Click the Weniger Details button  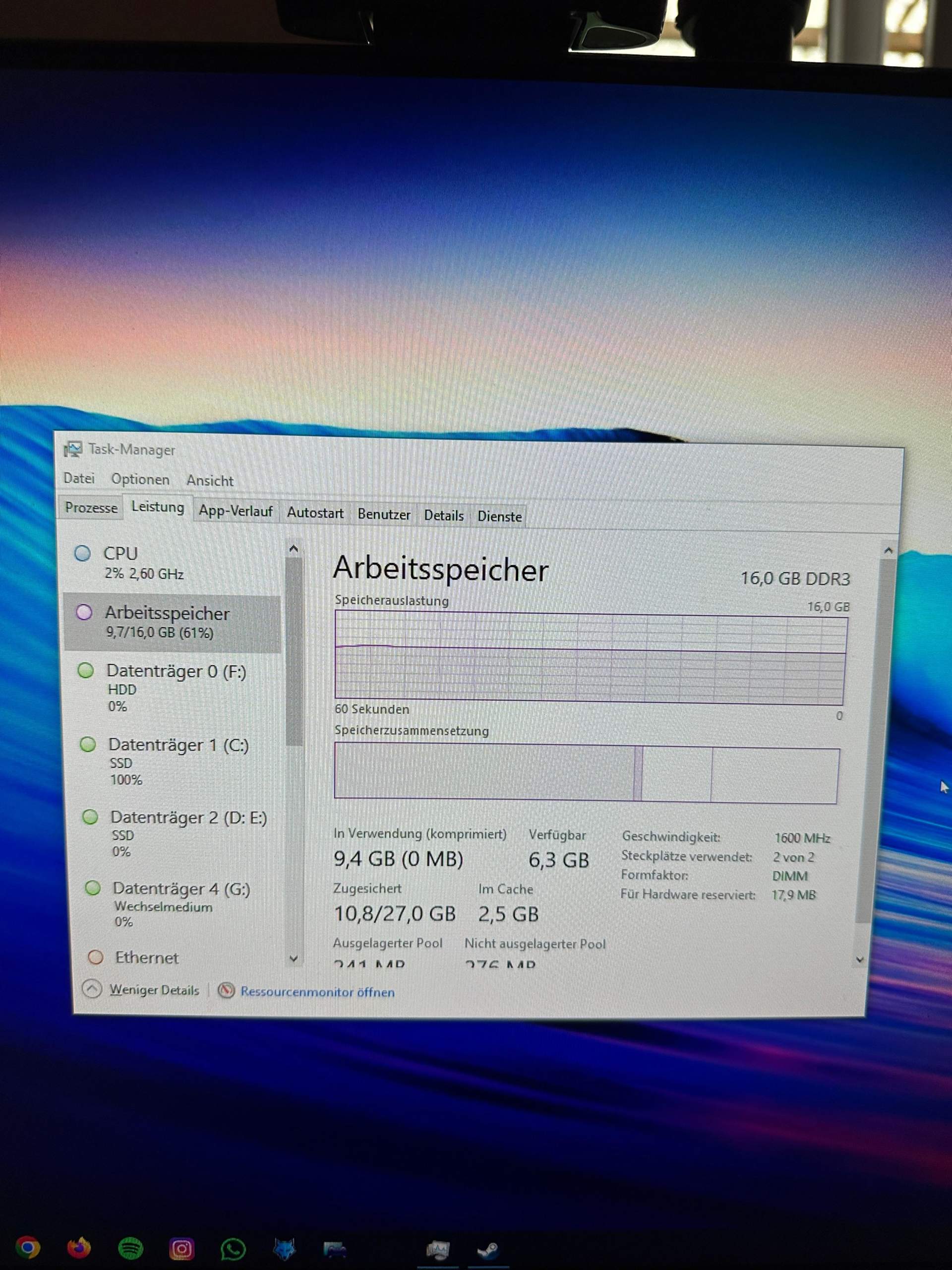154,990
